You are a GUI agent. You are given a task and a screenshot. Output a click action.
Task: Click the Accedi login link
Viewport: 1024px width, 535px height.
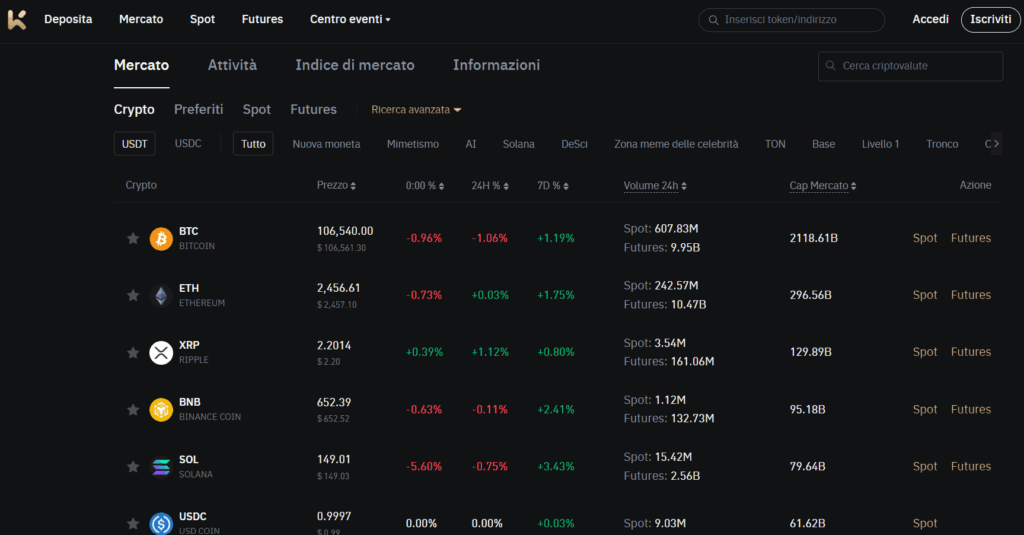(931, 20)
